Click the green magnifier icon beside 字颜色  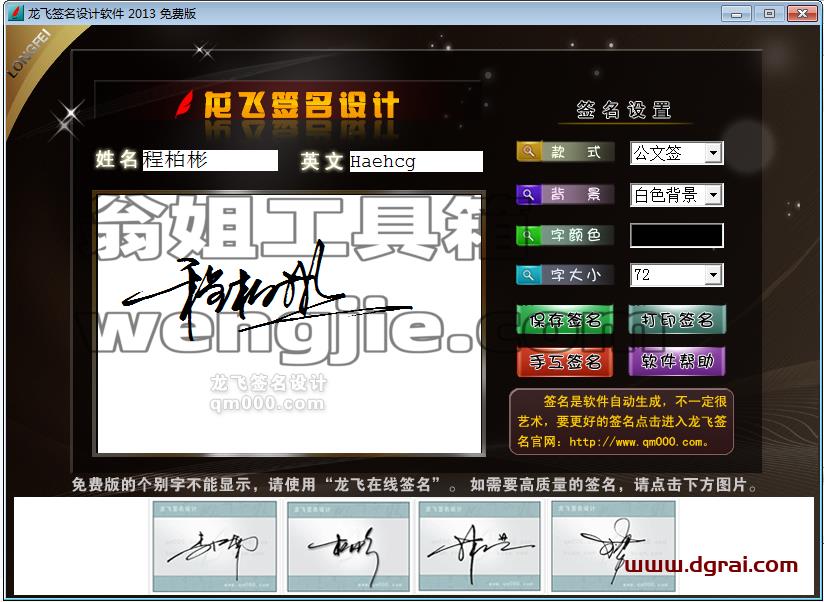(x=528, y=235)
